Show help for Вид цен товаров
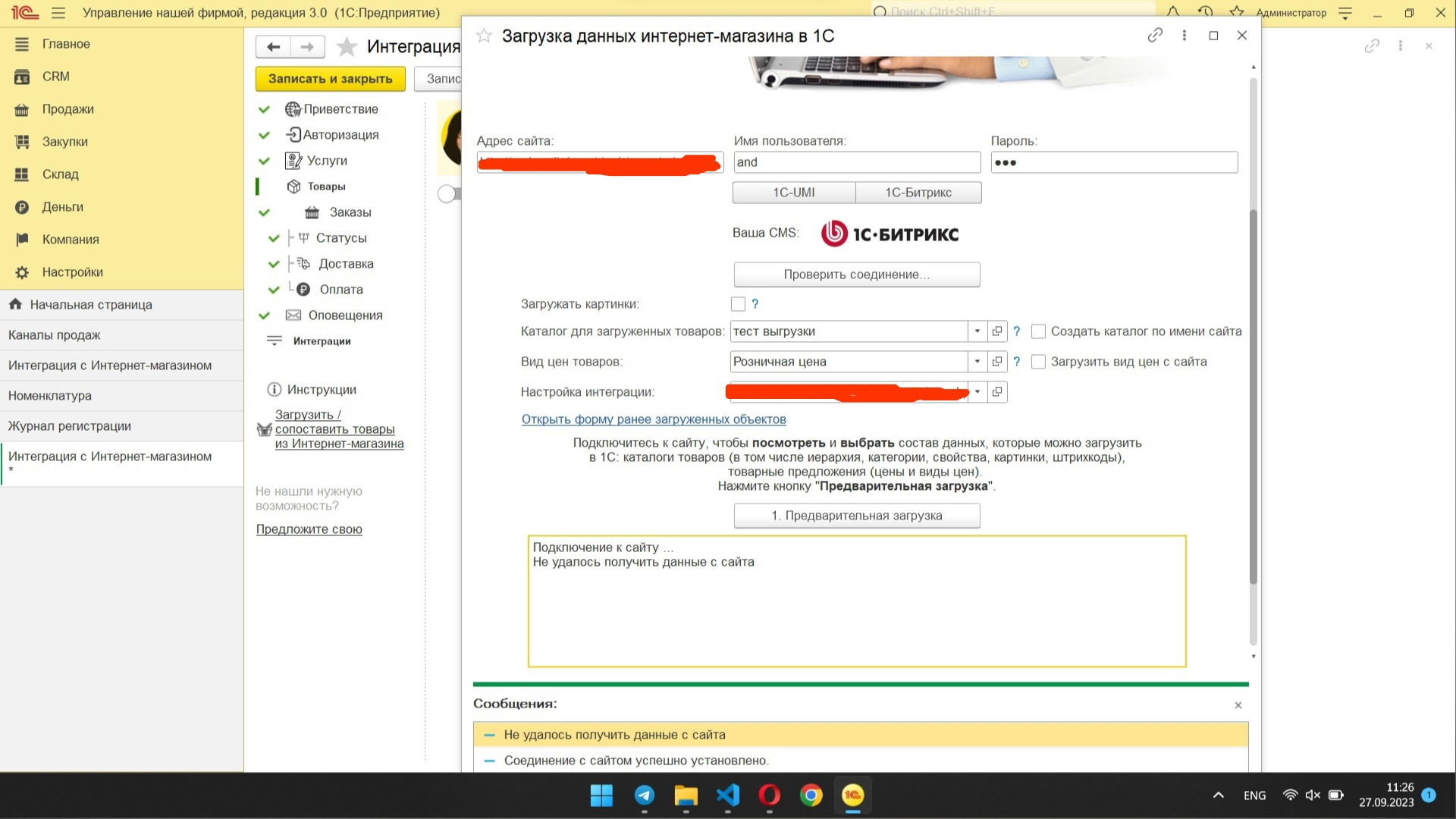 (x=1017, y=362)
